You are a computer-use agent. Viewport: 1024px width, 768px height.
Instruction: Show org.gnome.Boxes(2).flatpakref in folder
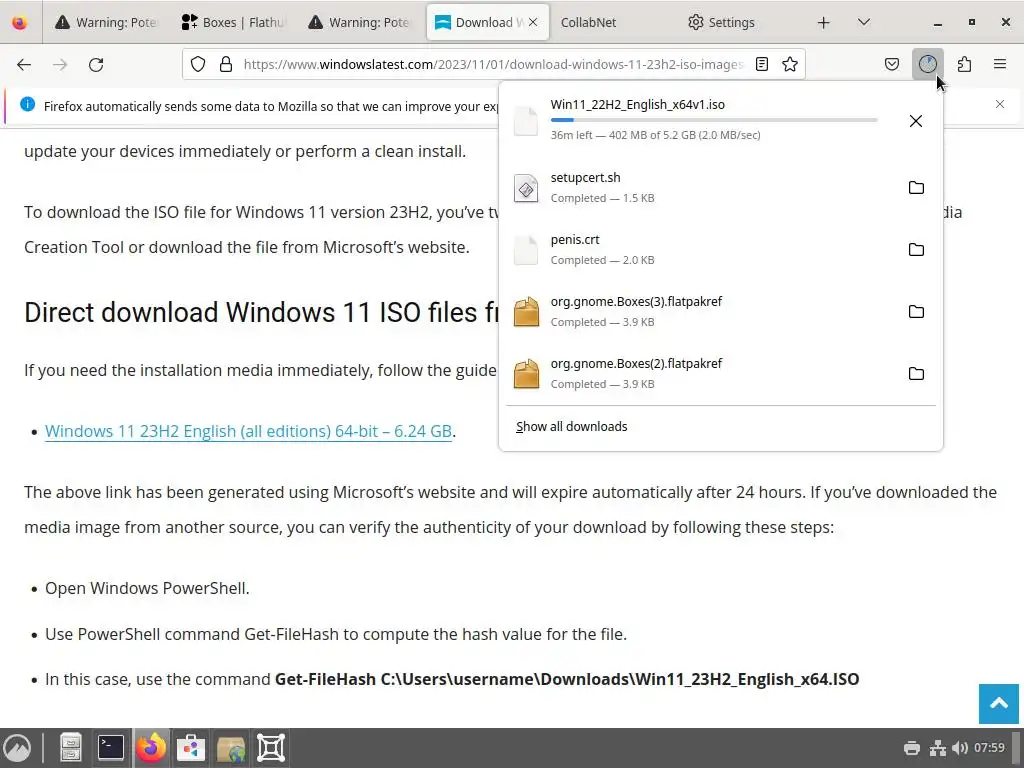pos(916,374)
